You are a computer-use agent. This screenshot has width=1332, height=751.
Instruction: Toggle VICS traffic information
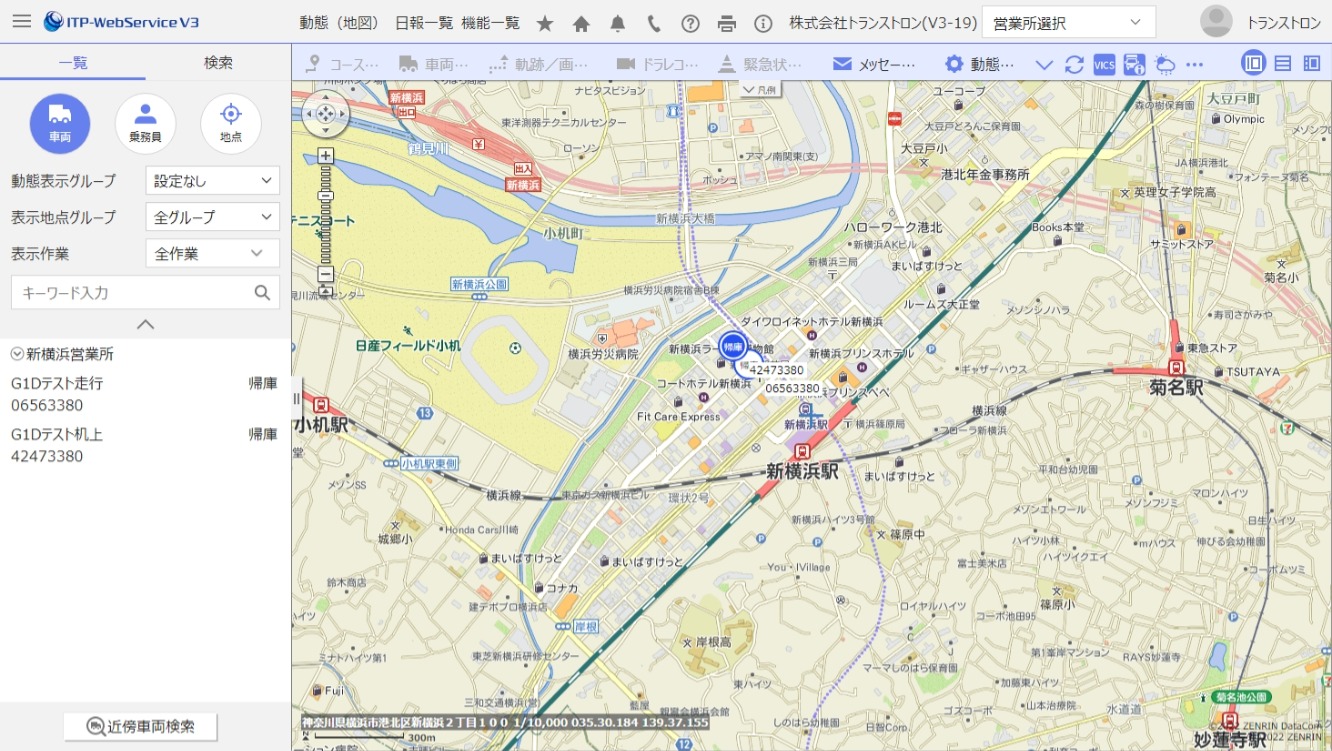[x=1104, y=64]
